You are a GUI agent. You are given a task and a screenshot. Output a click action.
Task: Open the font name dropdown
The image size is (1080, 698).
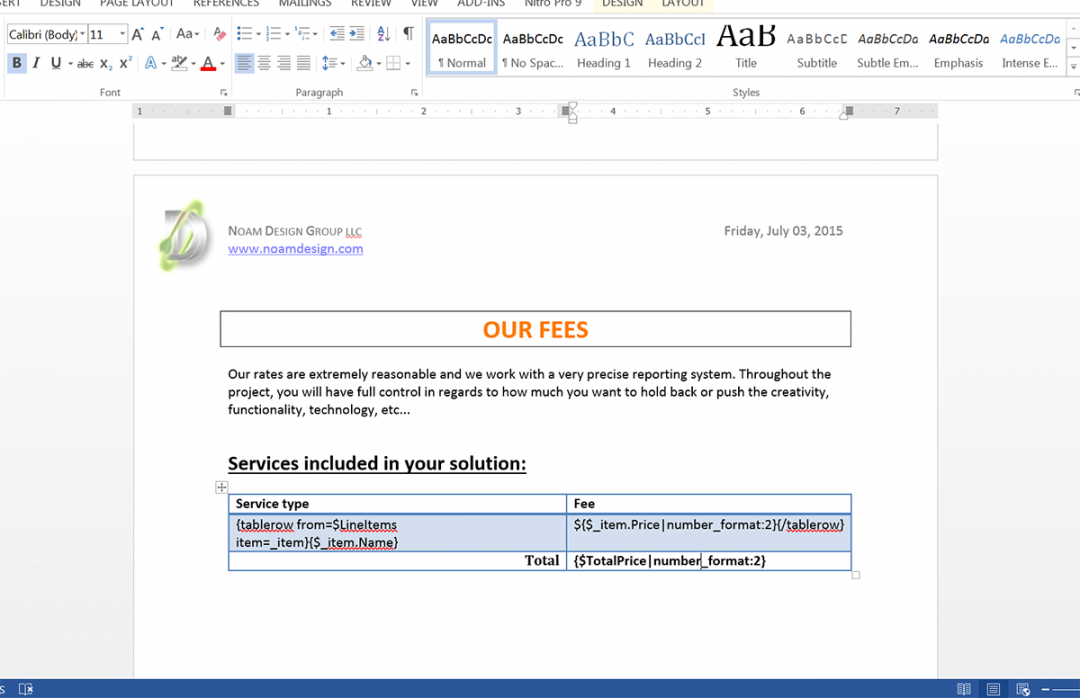(82, 34)
